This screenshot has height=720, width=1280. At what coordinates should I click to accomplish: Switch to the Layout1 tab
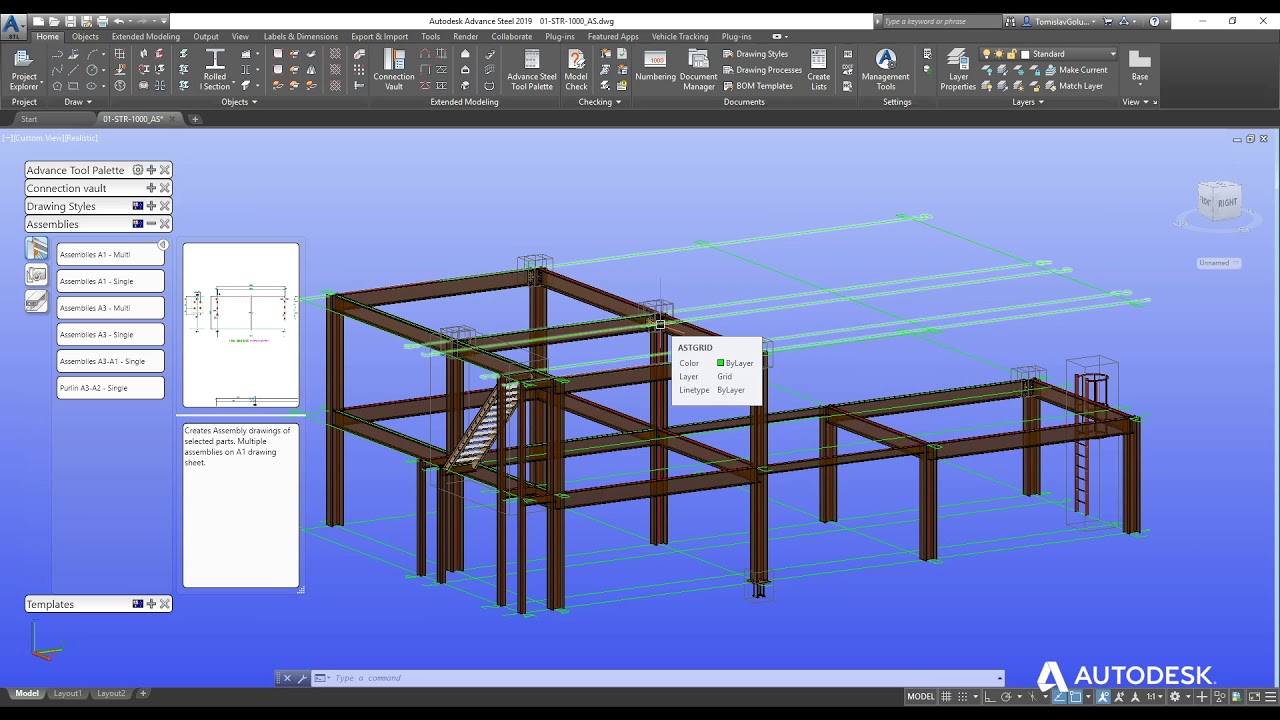coord(68,693)
